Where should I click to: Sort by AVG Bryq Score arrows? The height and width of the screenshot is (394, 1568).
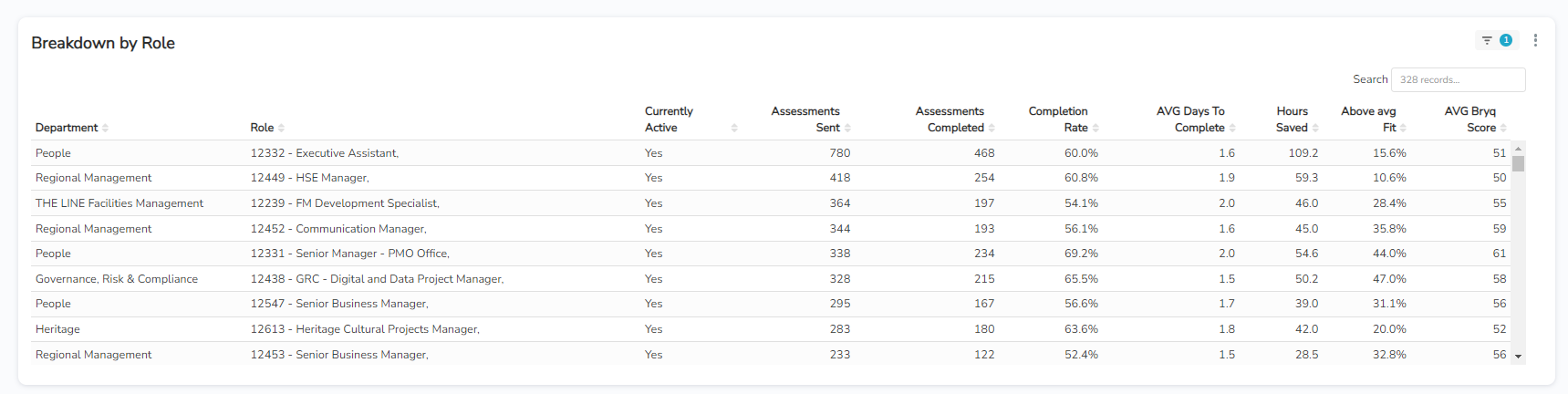coord(1503,129)
